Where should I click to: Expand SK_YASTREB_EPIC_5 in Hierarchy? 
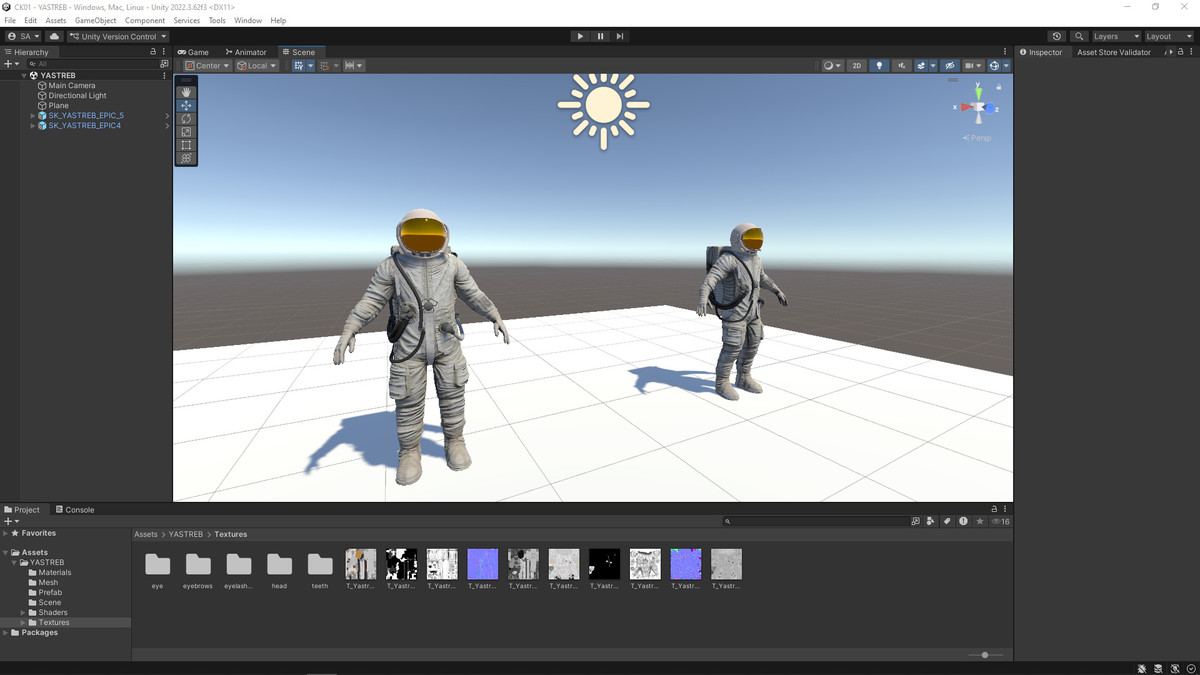coord(33,116)
